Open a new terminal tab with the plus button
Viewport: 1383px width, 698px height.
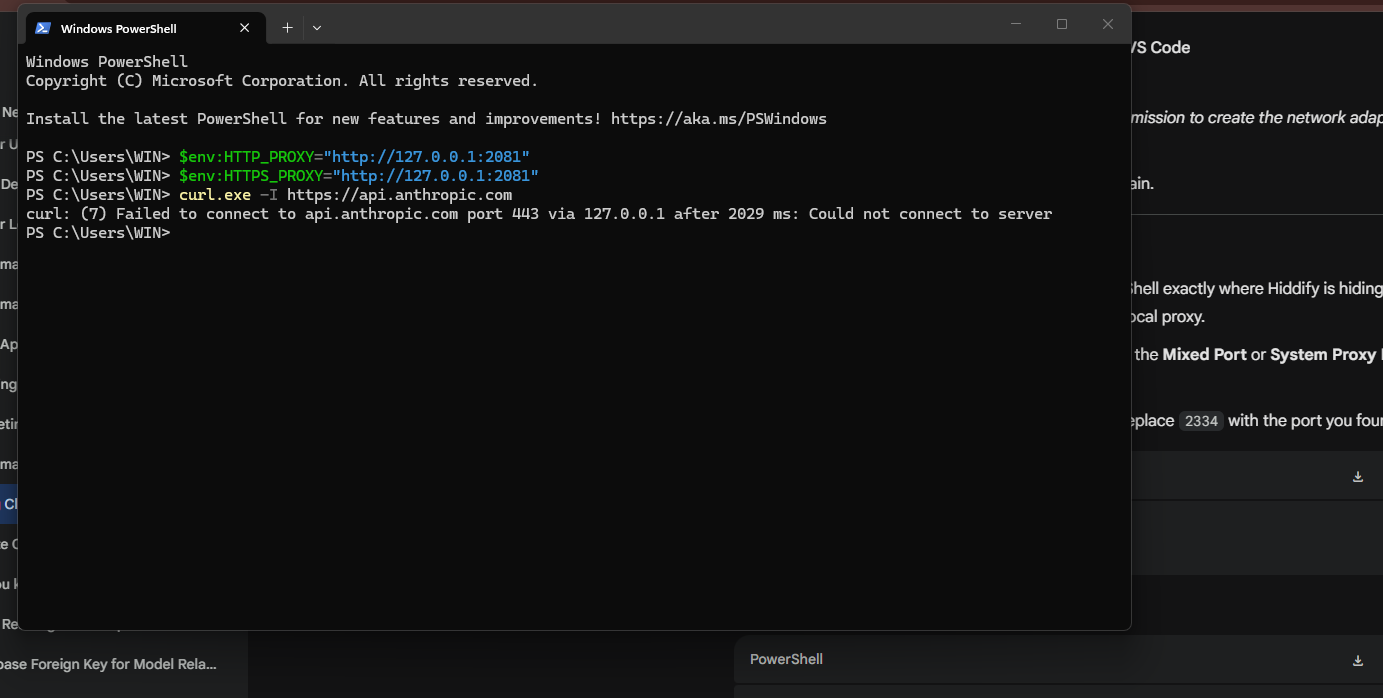(x=287, y=28)
